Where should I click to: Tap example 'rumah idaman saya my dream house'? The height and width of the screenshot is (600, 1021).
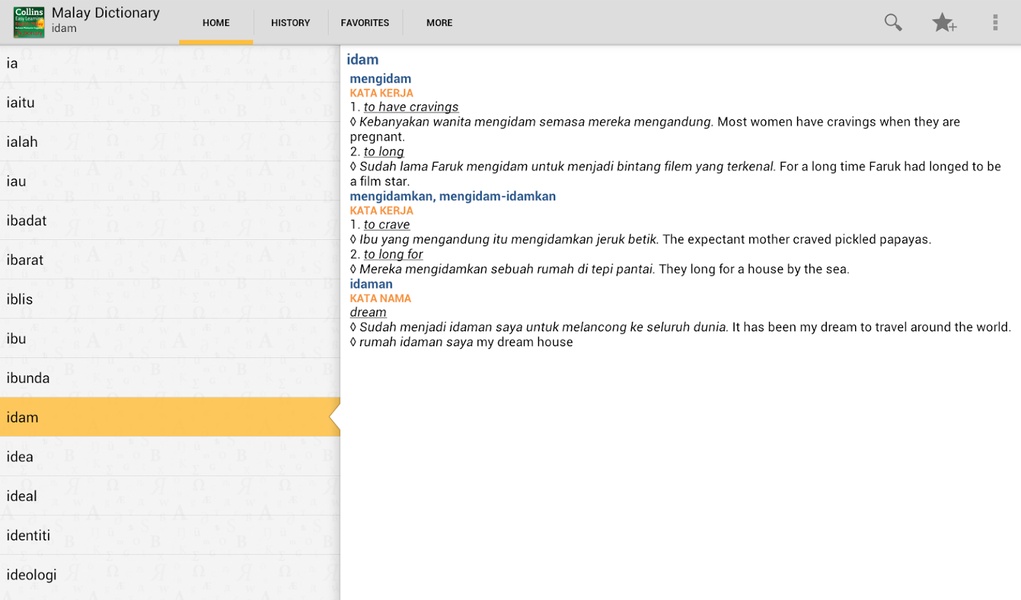[462, 342]
